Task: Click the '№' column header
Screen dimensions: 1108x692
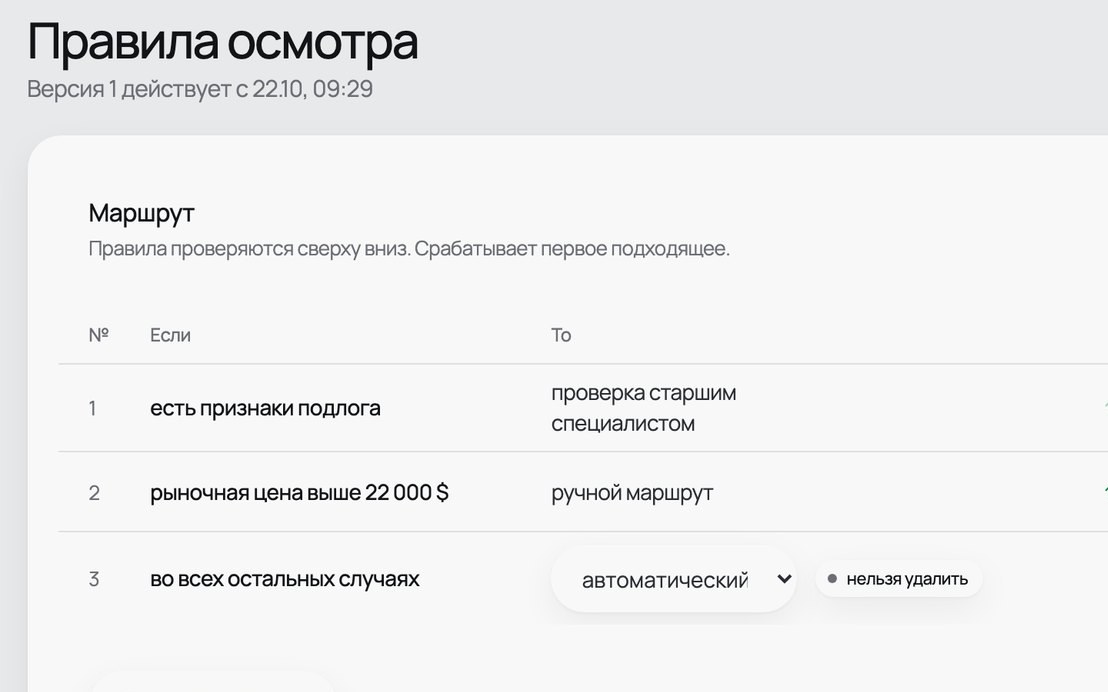Action: coord(99,334)
